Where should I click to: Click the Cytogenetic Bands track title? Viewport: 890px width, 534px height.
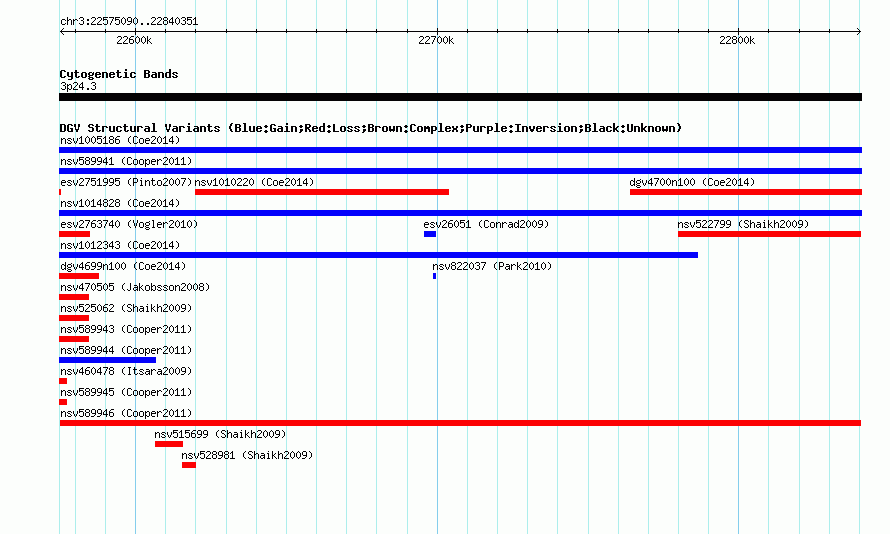click(x=119, y=74)
